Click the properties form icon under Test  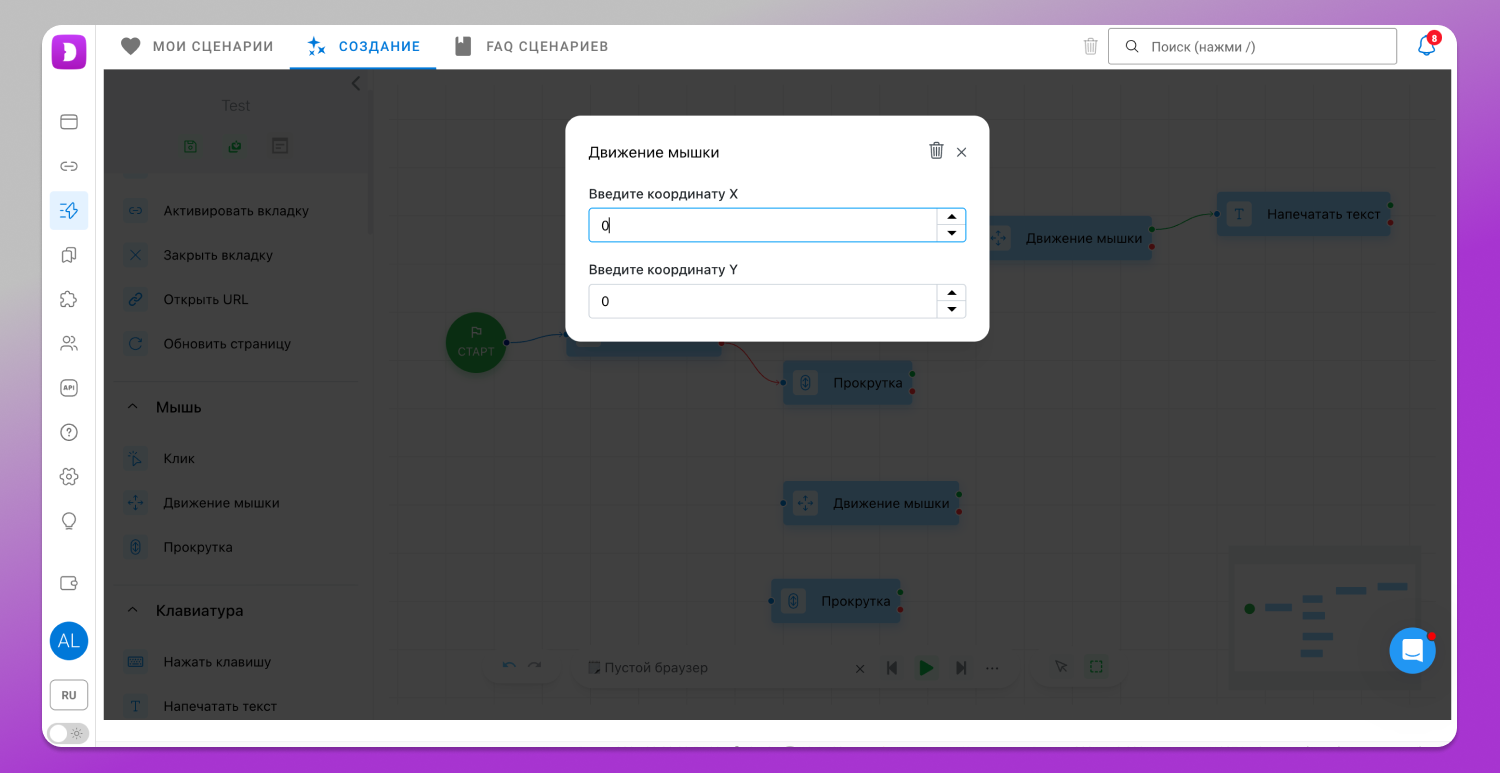click(280, 146)
